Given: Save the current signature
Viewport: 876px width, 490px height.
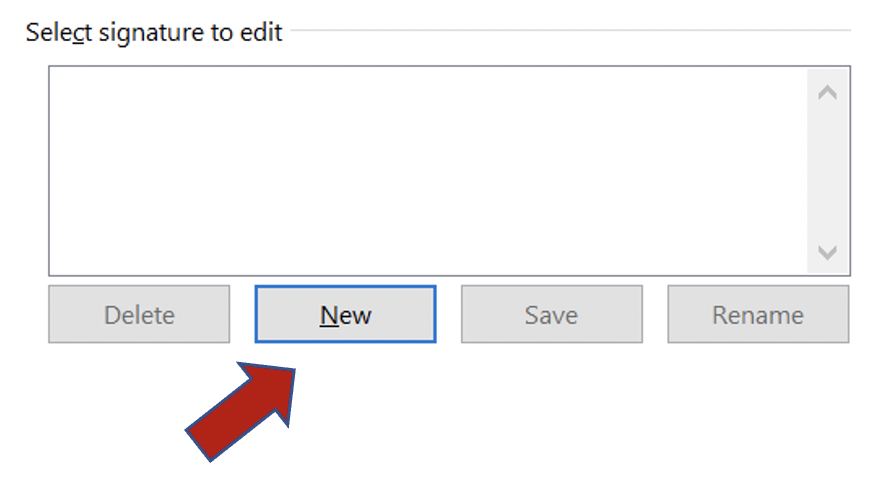Looking at the screenshot, I should click(551, 315).
